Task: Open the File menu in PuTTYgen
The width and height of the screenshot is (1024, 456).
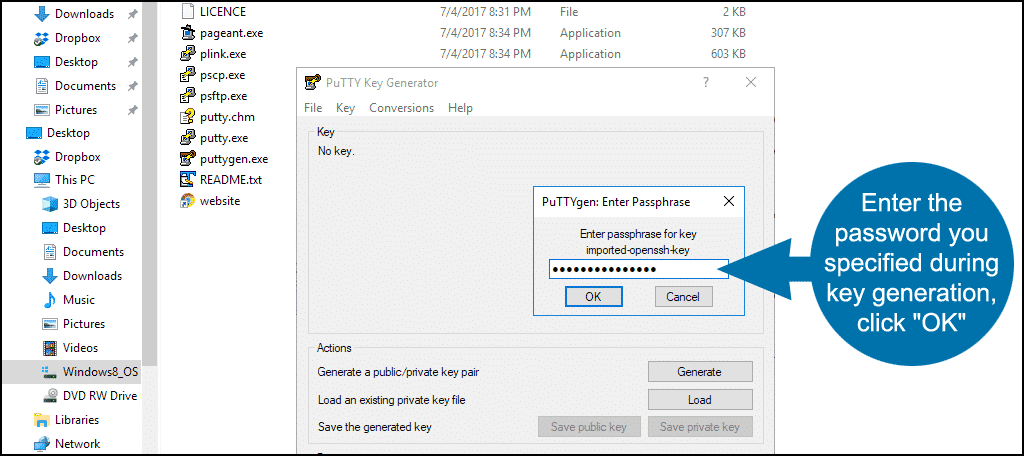Action: (313, 108)
